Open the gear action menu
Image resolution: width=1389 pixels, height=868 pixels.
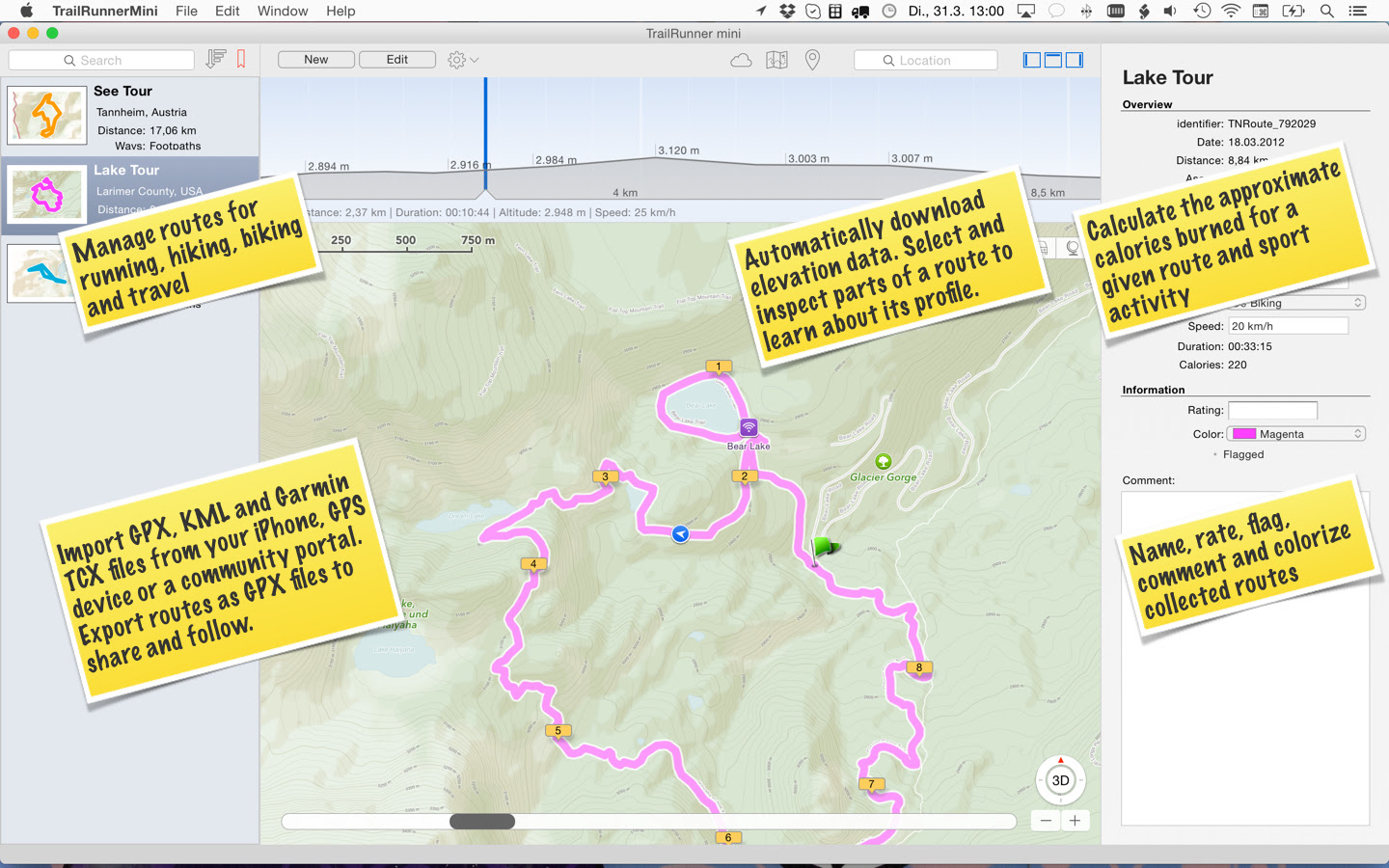463,60
